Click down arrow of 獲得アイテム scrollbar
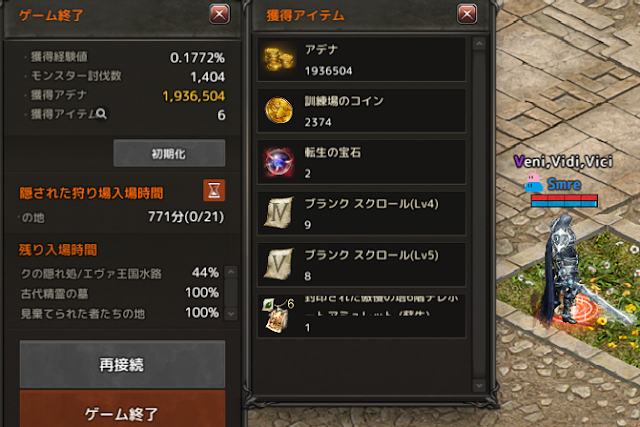Viewport: 640px width, 427px height. click(x=479, y=385)
